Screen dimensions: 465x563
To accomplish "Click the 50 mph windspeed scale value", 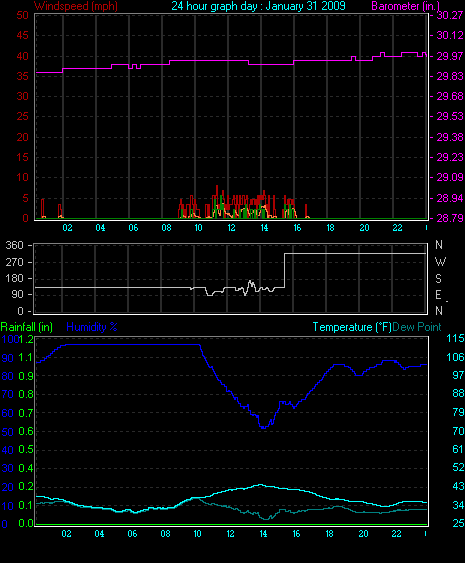I will pyautogui.click(x=22, y=15).
